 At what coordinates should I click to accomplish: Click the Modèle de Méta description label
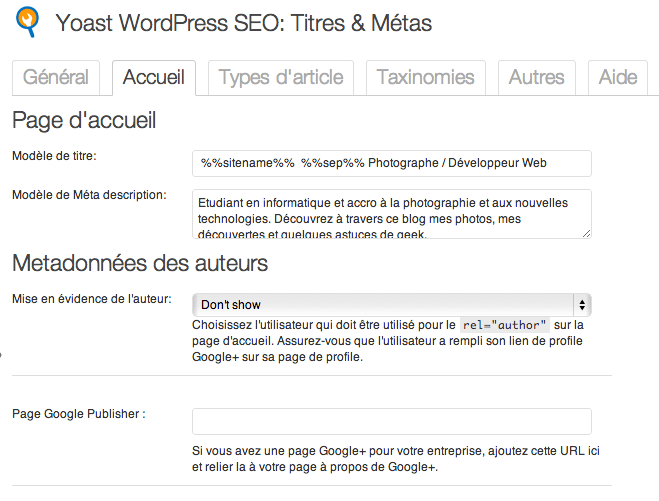(x=89, y=195)
